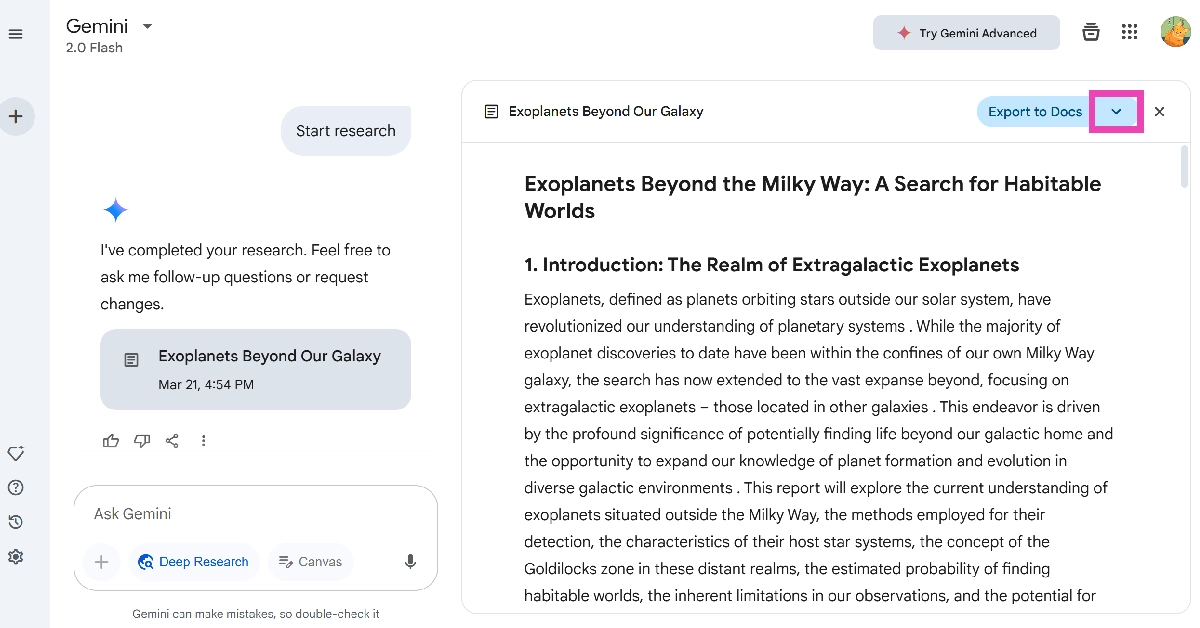Click Export to Docs button
This screenshot has width=1200, height=628.
(x=1034, y=112)
